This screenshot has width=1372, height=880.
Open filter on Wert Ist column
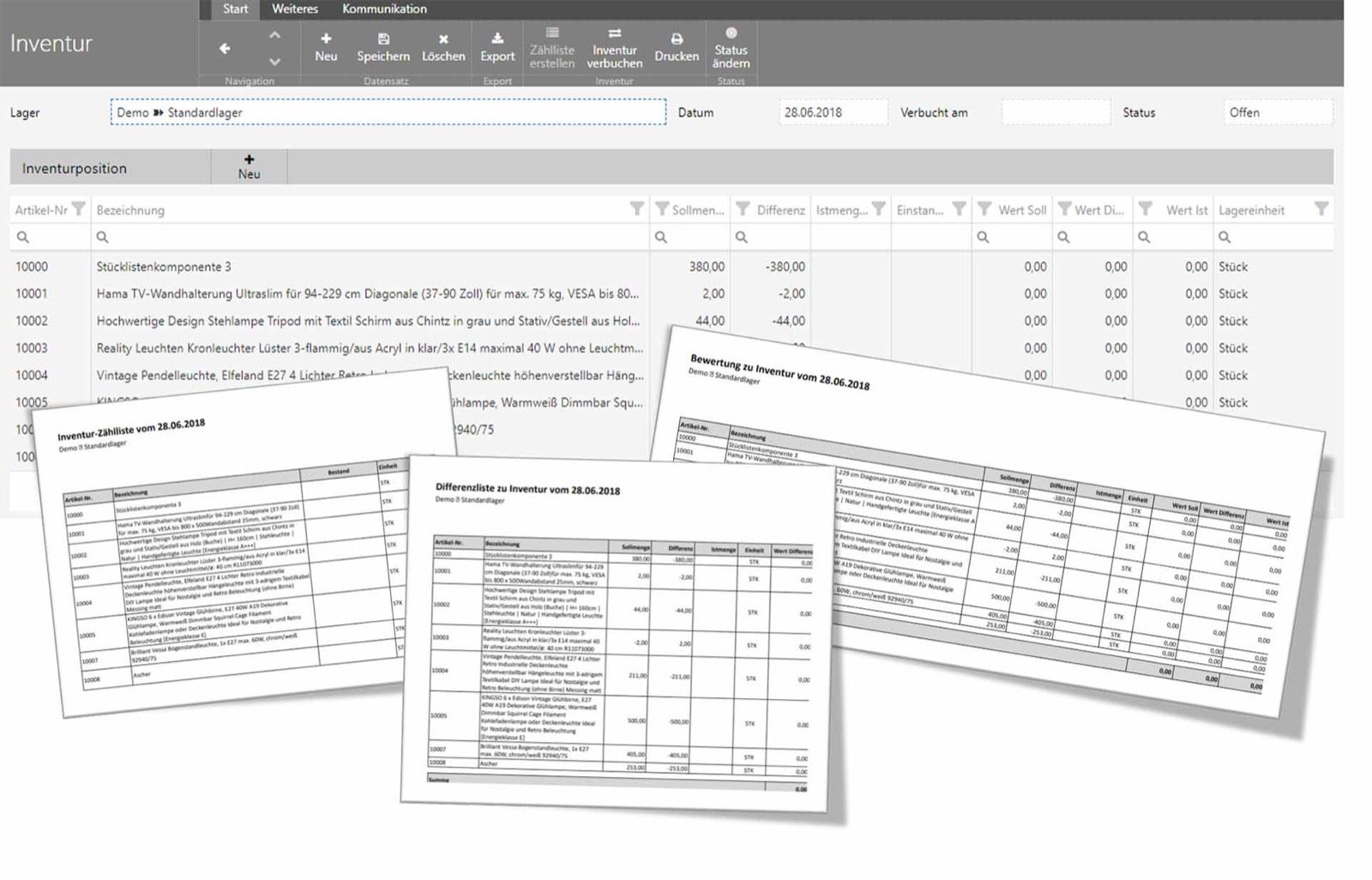click(x=1145, y=209)
